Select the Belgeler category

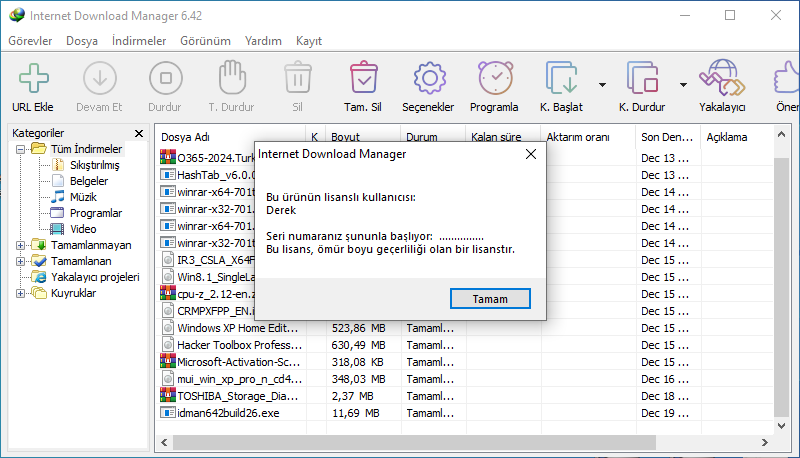click(x=89, y=181)
